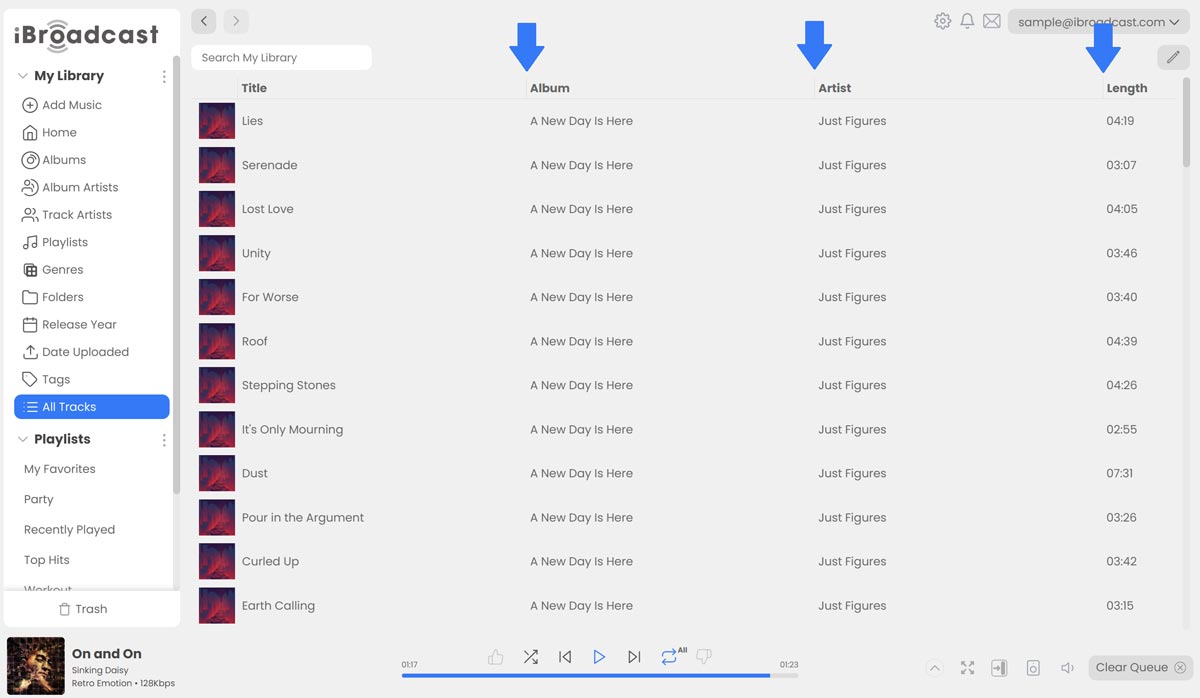Click the fullscreen expand icon
The image size is (1200, 698).
[967, 668]
